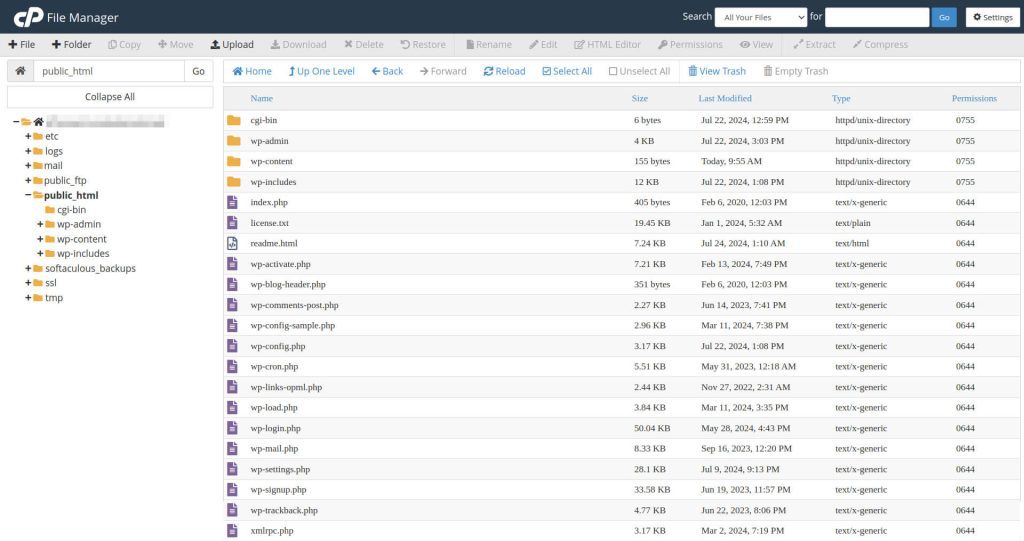1024x541 pixels.
Task: Click the Rename toolbar icon
Action: (470, 44)
